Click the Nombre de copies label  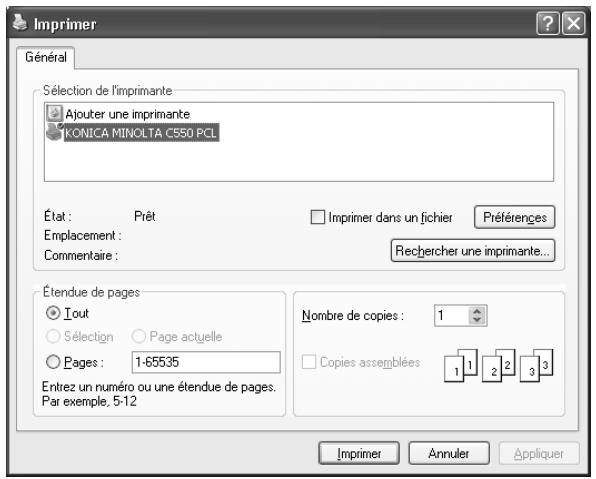coord(353,316)
